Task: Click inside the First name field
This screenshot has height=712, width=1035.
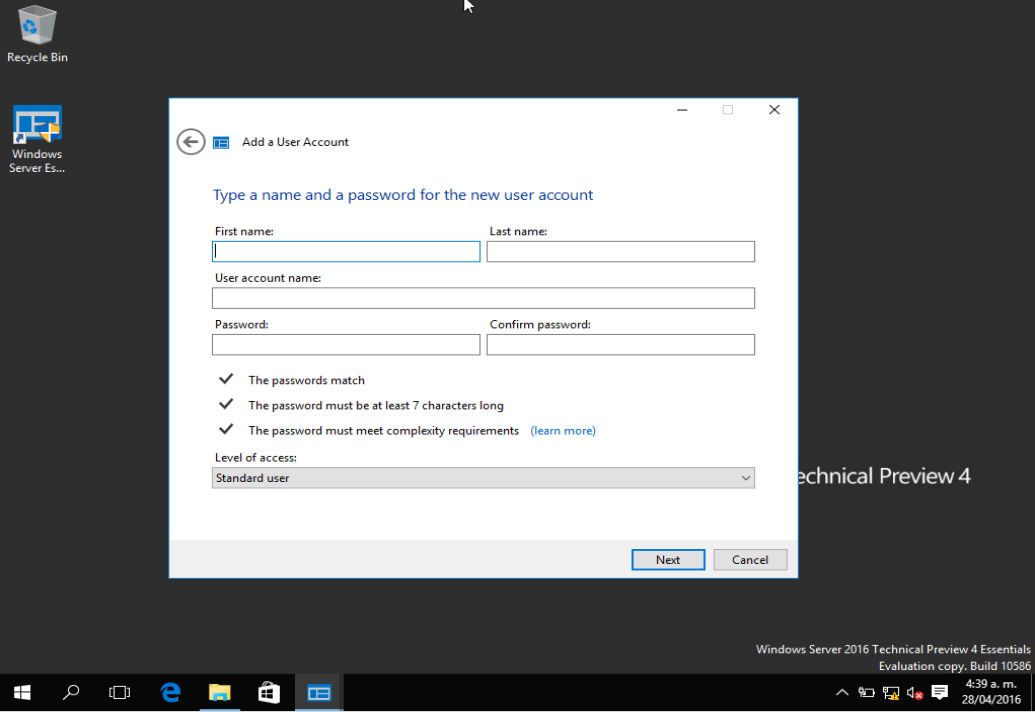Action: (345, 251)
